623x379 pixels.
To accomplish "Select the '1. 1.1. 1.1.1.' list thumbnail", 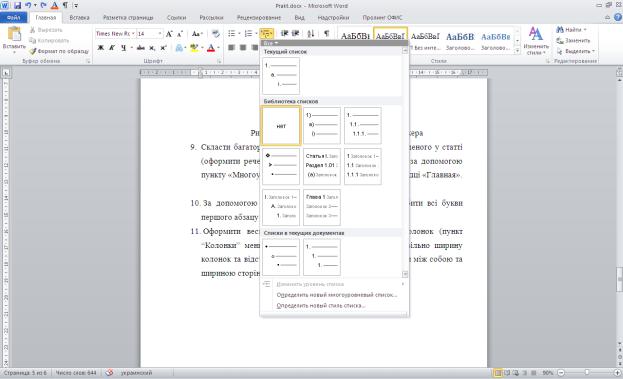I will [363, 126].
